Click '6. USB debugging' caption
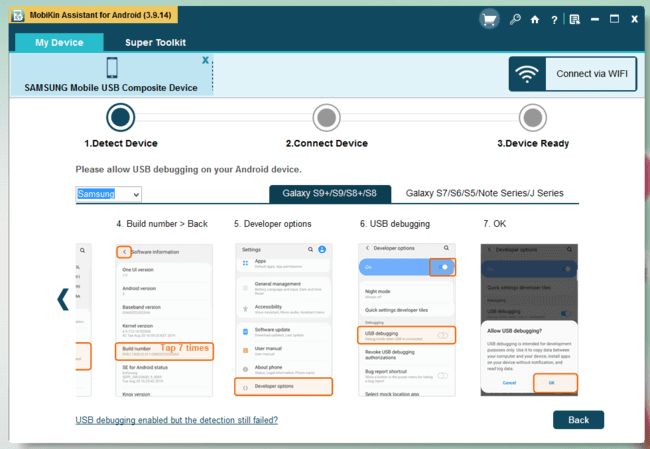The height and width of the screenshot is (449, 650). [x=395, y=224]
